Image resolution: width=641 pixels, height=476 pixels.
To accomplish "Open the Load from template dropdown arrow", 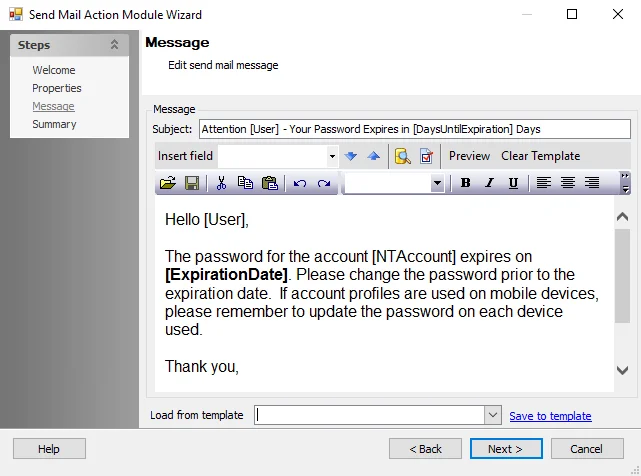I will [x=493, y=415].
